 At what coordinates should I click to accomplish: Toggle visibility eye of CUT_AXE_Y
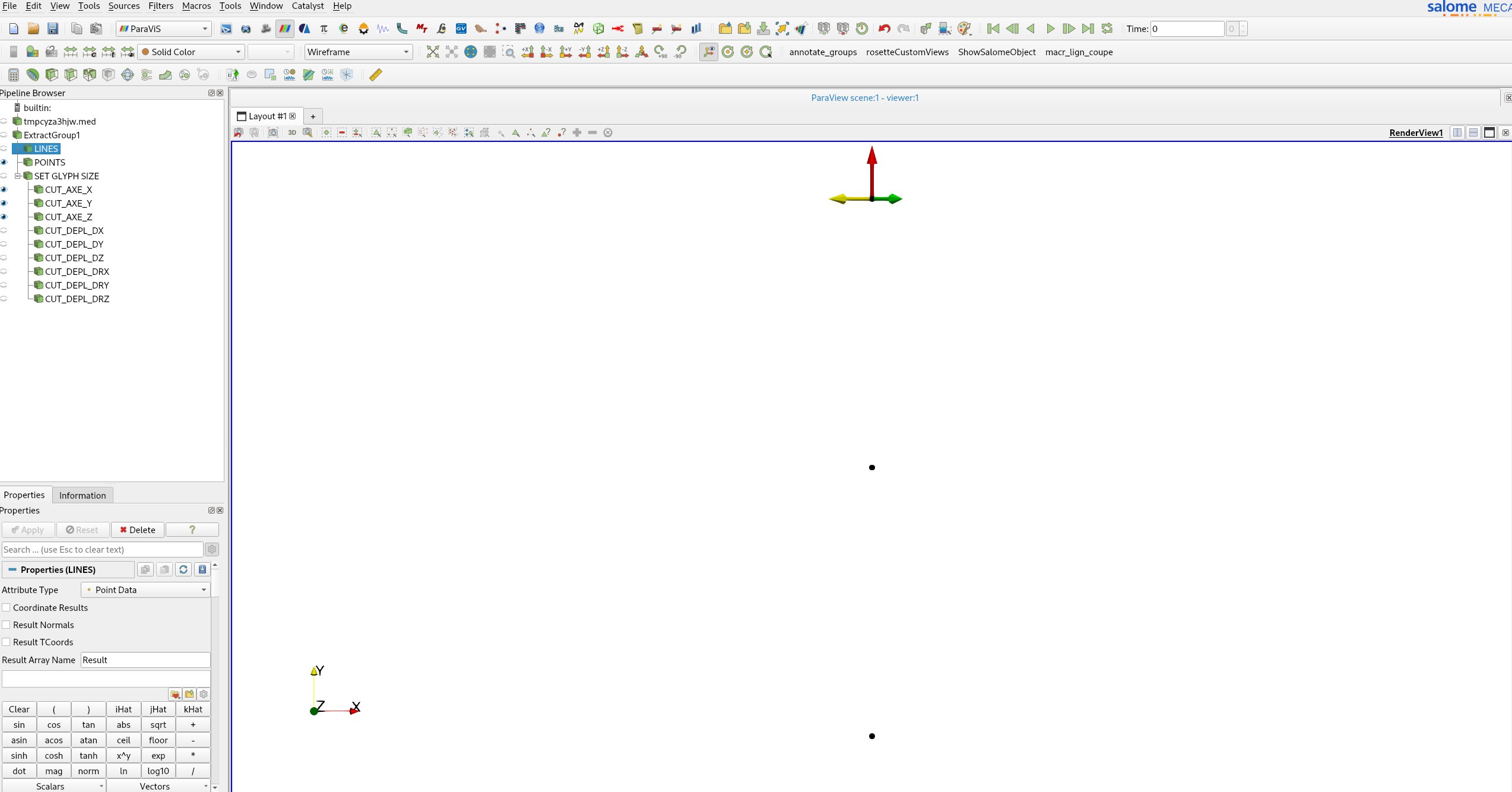pyautogui.click(x=4, y=203)
